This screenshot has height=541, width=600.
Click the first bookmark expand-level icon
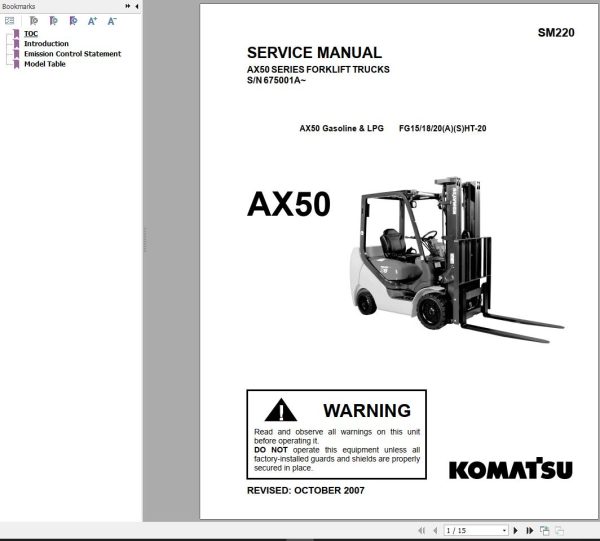pyautogui.click(x=34, y=21)
